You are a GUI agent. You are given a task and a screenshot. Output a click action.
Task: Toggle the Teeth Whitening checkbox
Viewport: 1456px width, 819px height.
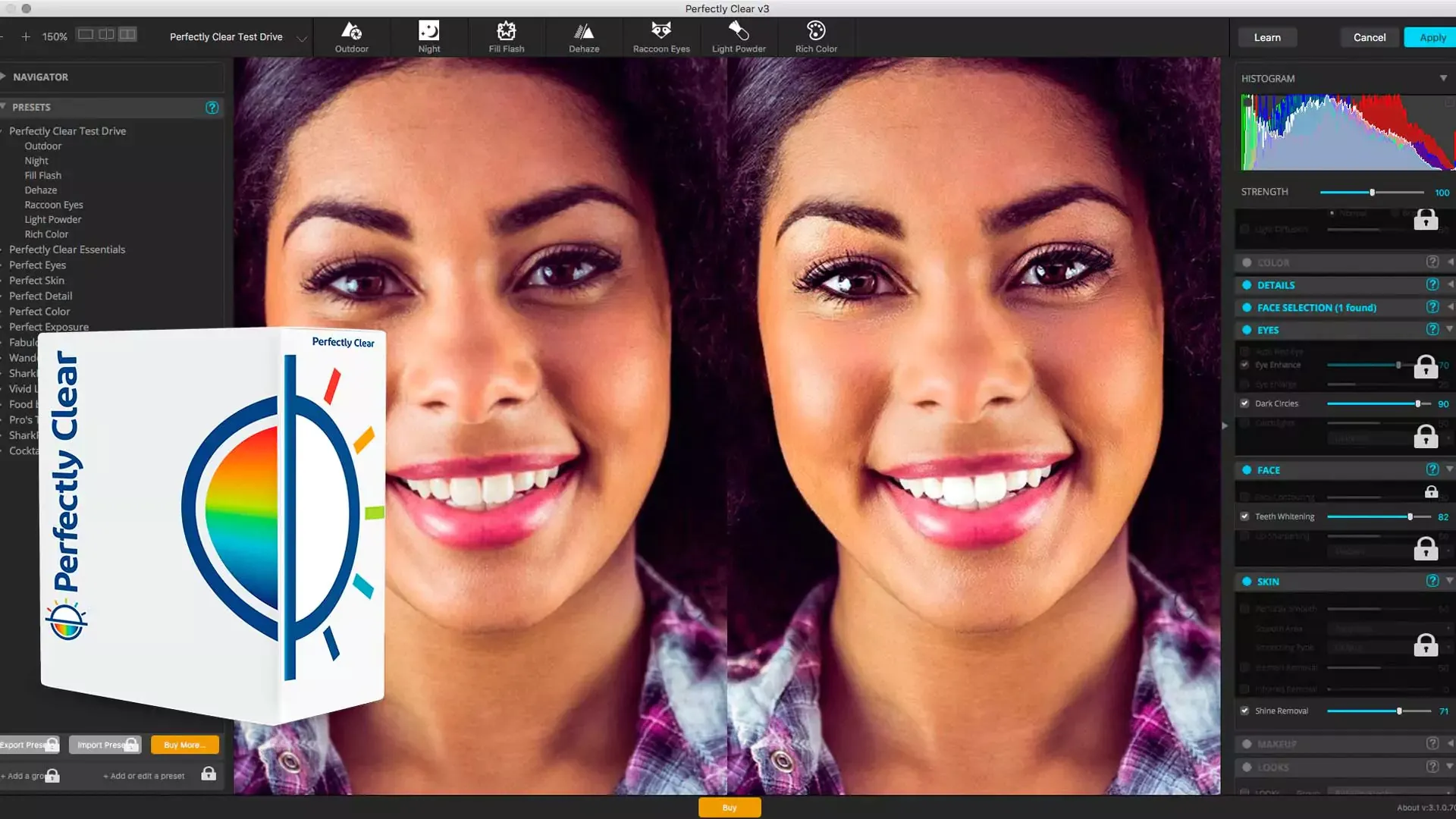(1244, 516)
